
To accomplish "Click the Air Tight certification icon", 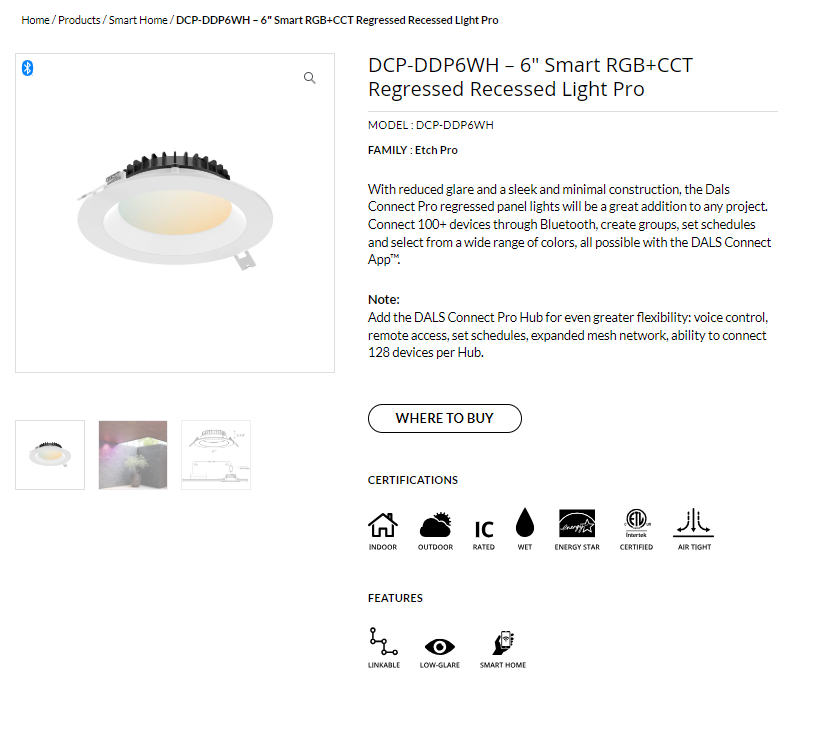I will [x=694, y=523].
